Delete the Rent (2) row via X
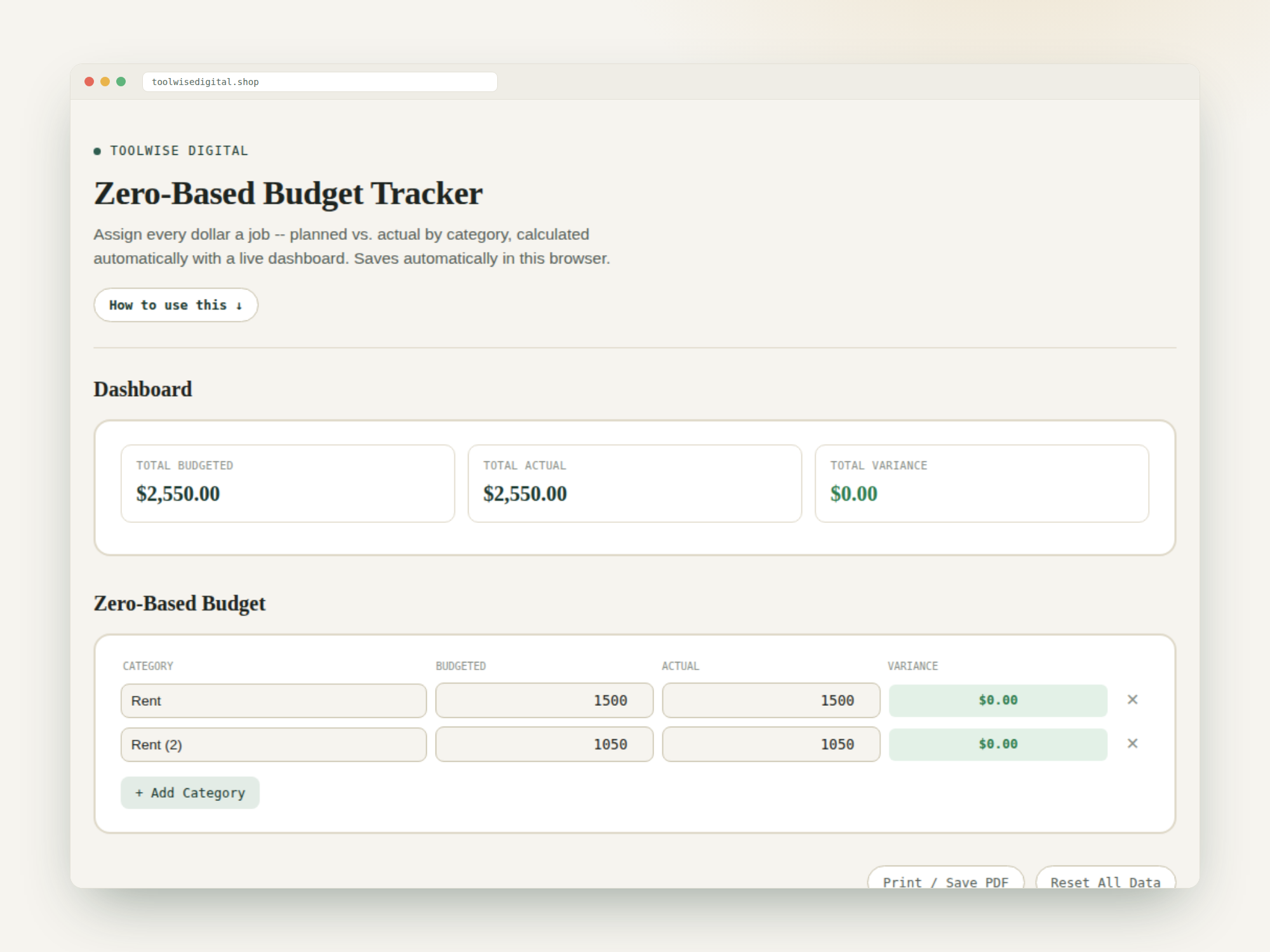This screenshot has height=952, width=1270. [x=1132, y=744]
